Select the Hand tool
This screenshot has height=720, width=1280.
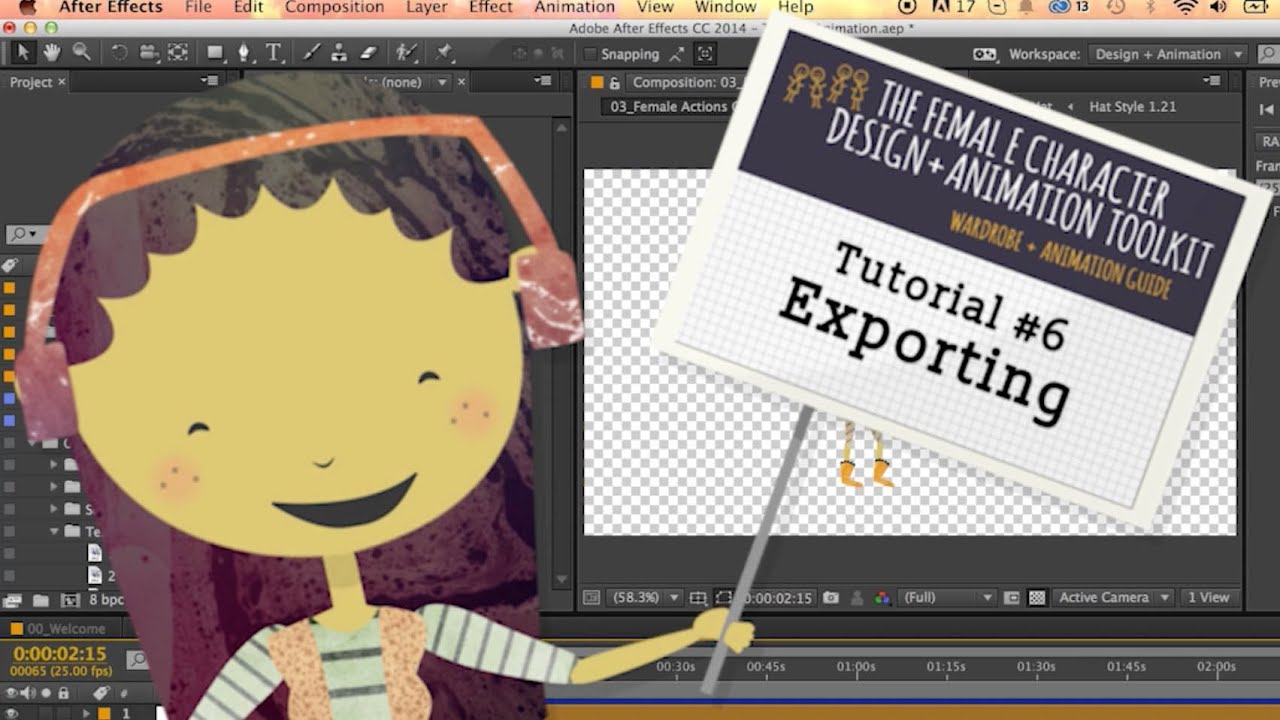pyautogui.click(x=51, y=53)
